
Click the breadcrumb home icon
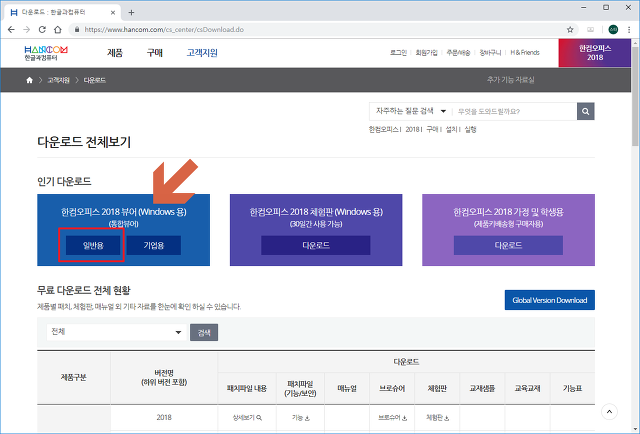pyautogui.click(x=29, y=80)
